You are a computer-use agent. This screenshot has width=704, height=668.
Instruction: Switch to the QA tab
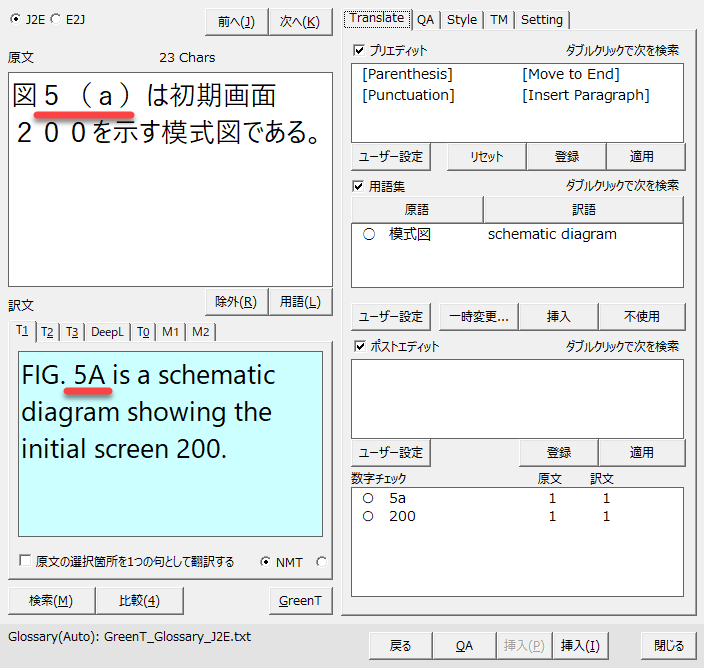click(426, 19)
